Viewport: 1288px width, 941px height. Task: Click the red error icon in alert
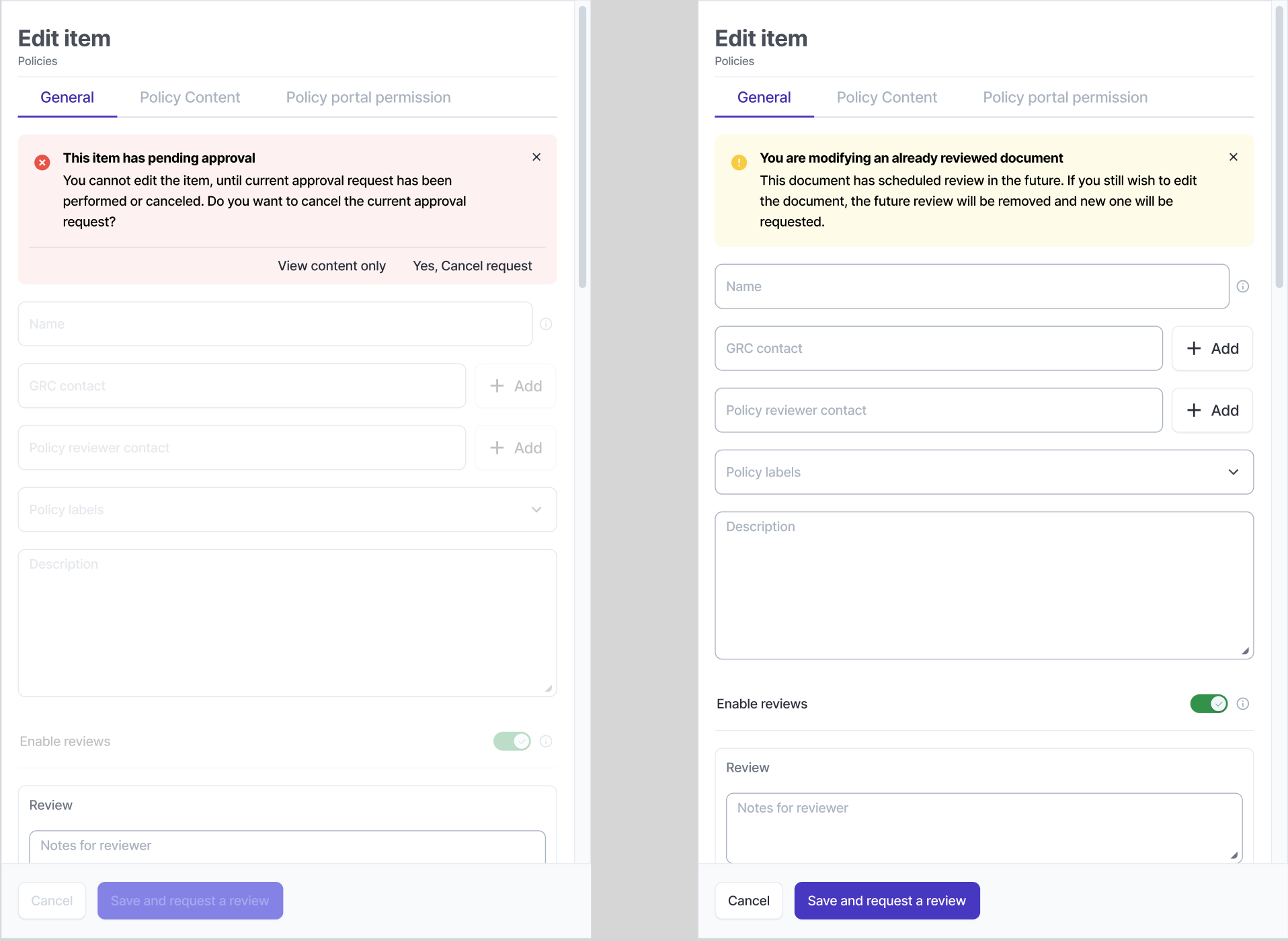click(x=42, y=163)
